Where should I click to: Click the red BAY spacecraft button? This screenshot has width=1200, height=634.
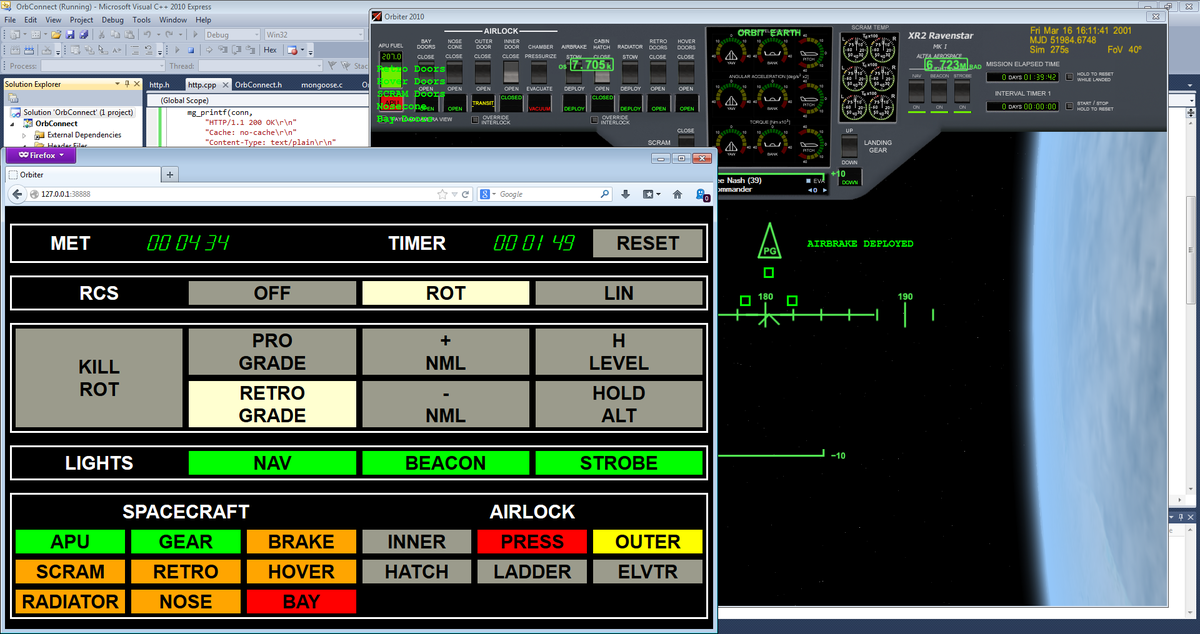[302, 602]
